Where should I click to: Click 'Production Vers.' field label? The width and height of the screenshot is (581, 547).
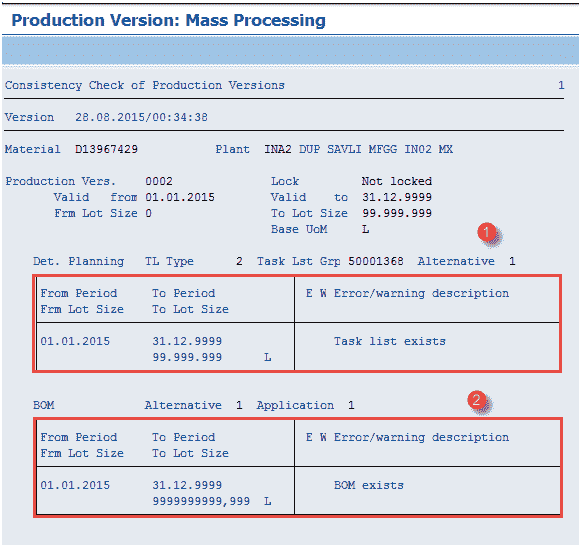click(60, 181)
